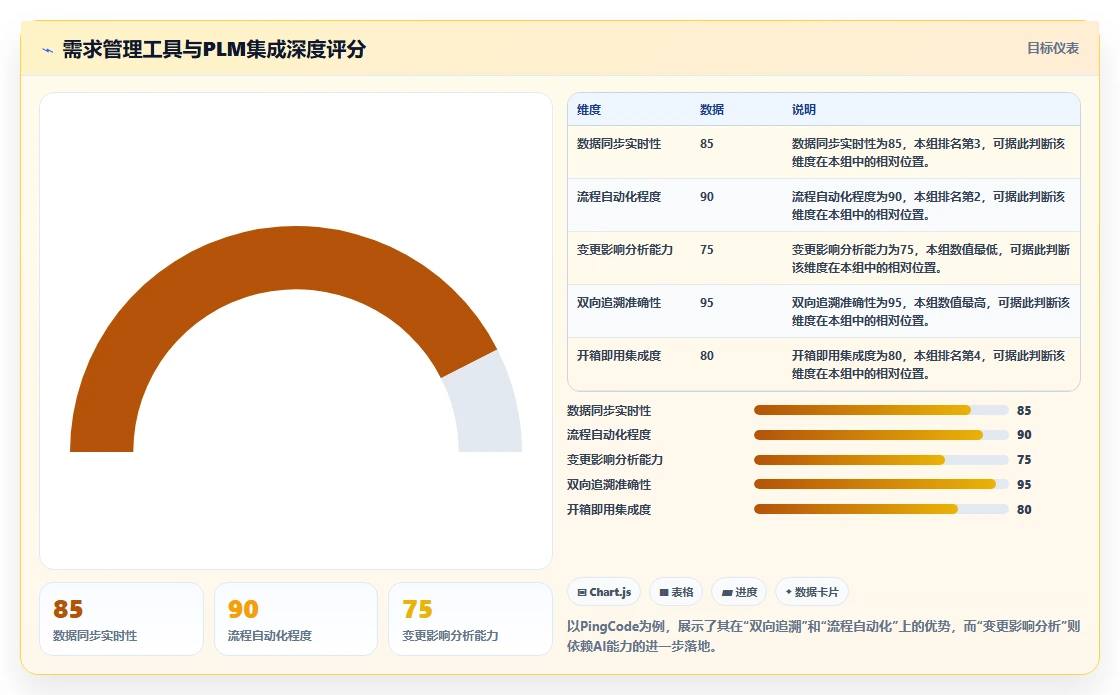
Task: Click the 流程自动化程度 progress bar
Action: point(881,435)
